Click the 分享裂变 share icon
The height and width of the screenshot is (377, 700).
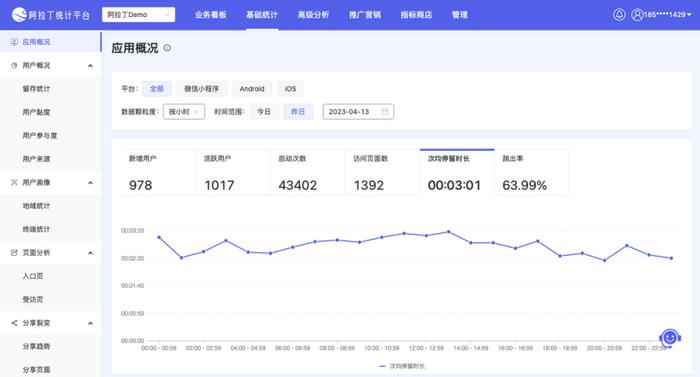pos(14,323)
